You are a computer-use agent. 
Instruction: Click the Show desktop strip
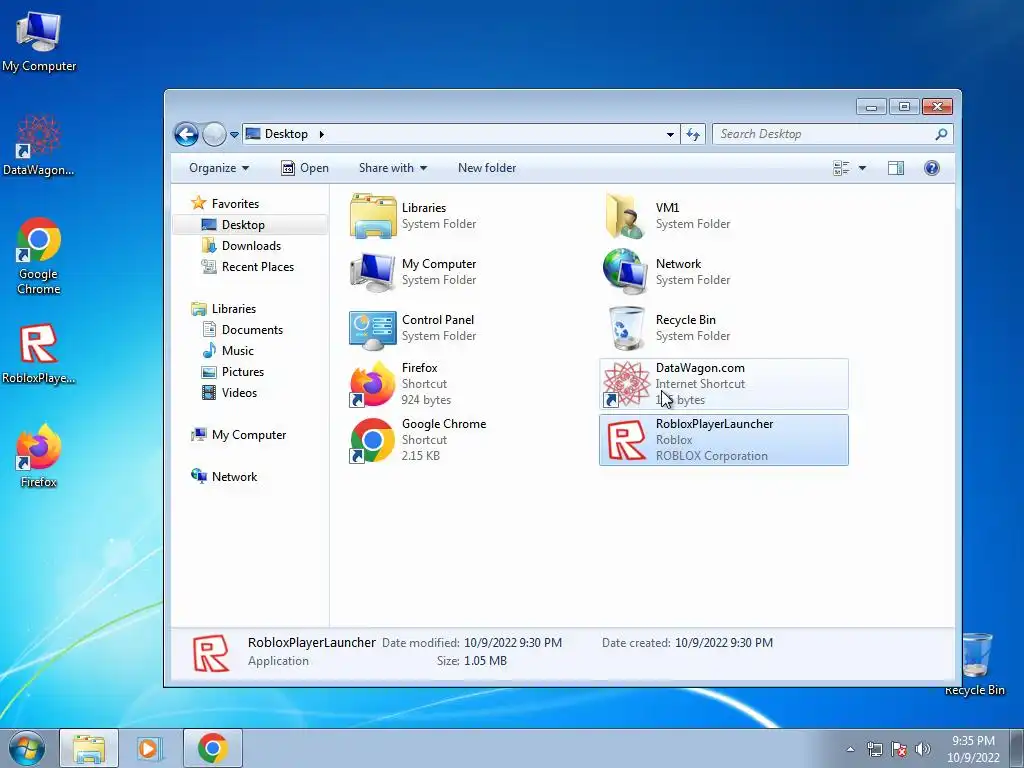pos(1016,748)
